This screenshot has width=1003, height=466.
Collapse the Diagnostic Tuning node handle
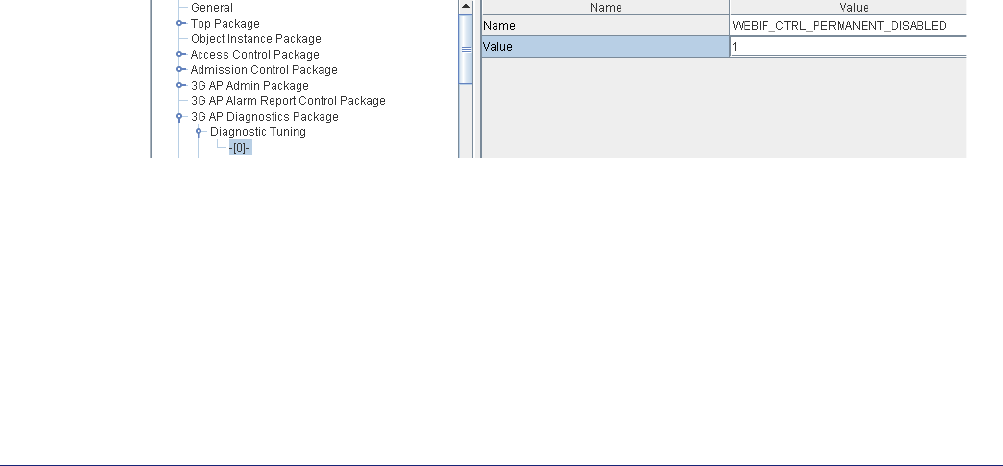tap(198, 132)
